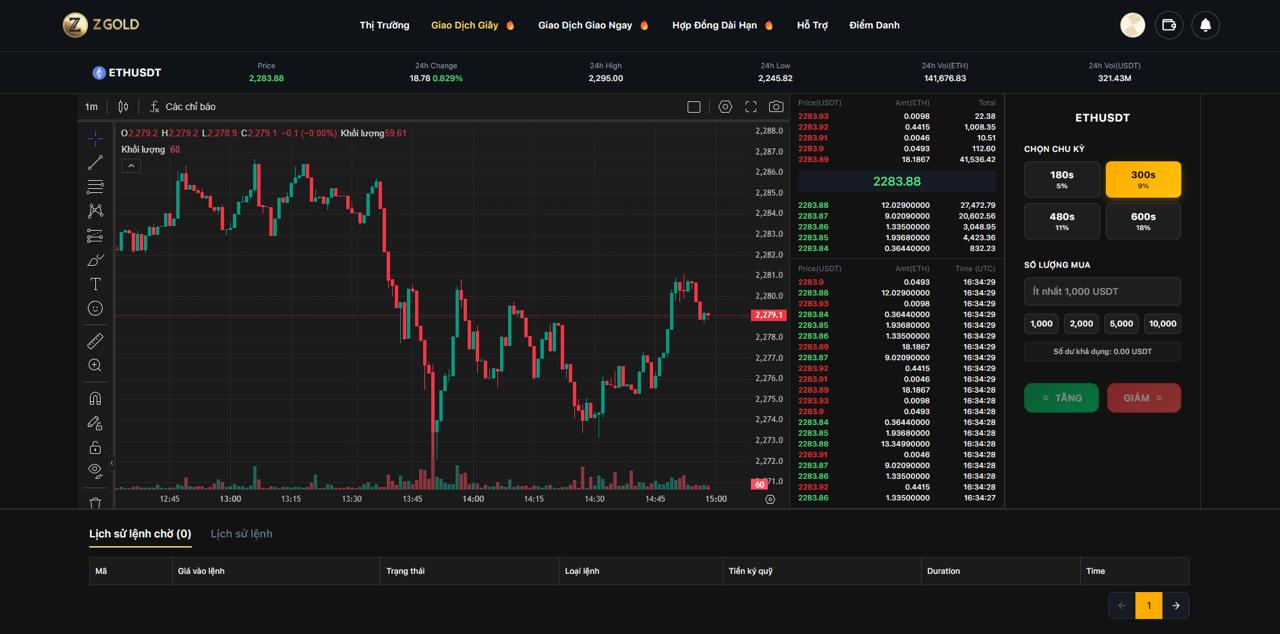The width and height of the screenshot is (1280, 634).
Task: Select the trend line drawing tool
Action: point(95,162)
